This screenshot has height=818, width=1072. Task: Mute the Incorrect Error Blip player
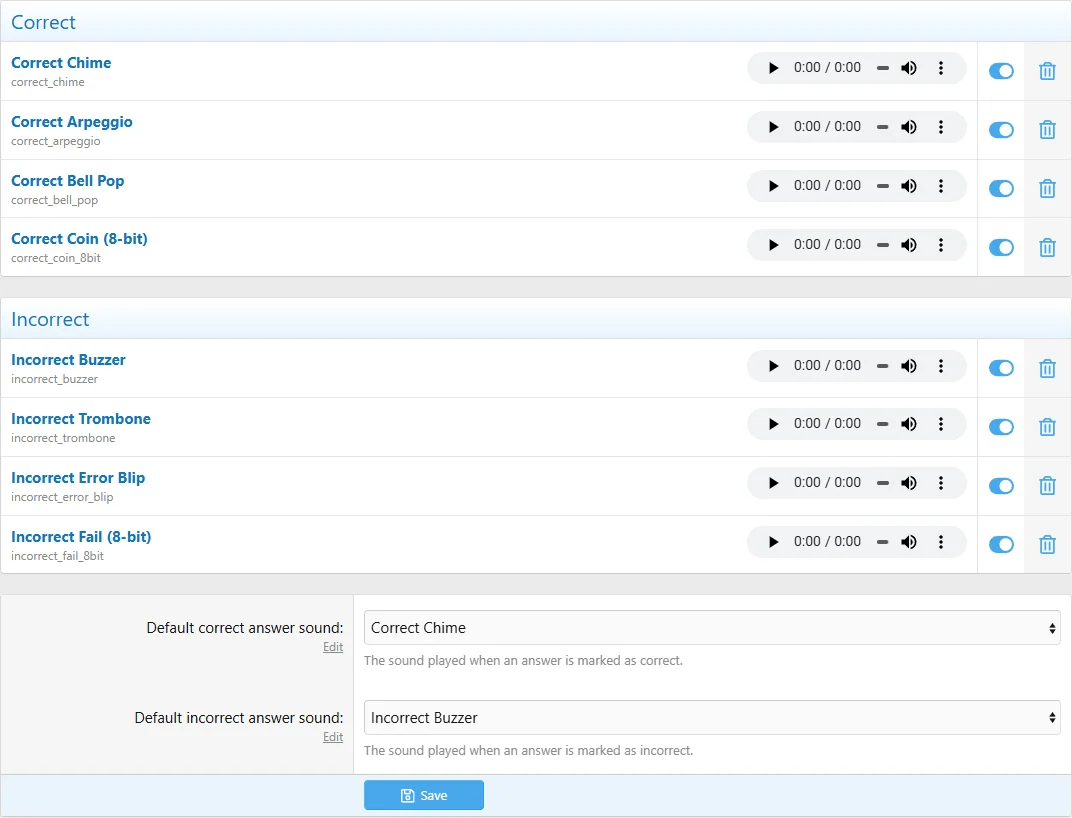pos(909,483)
